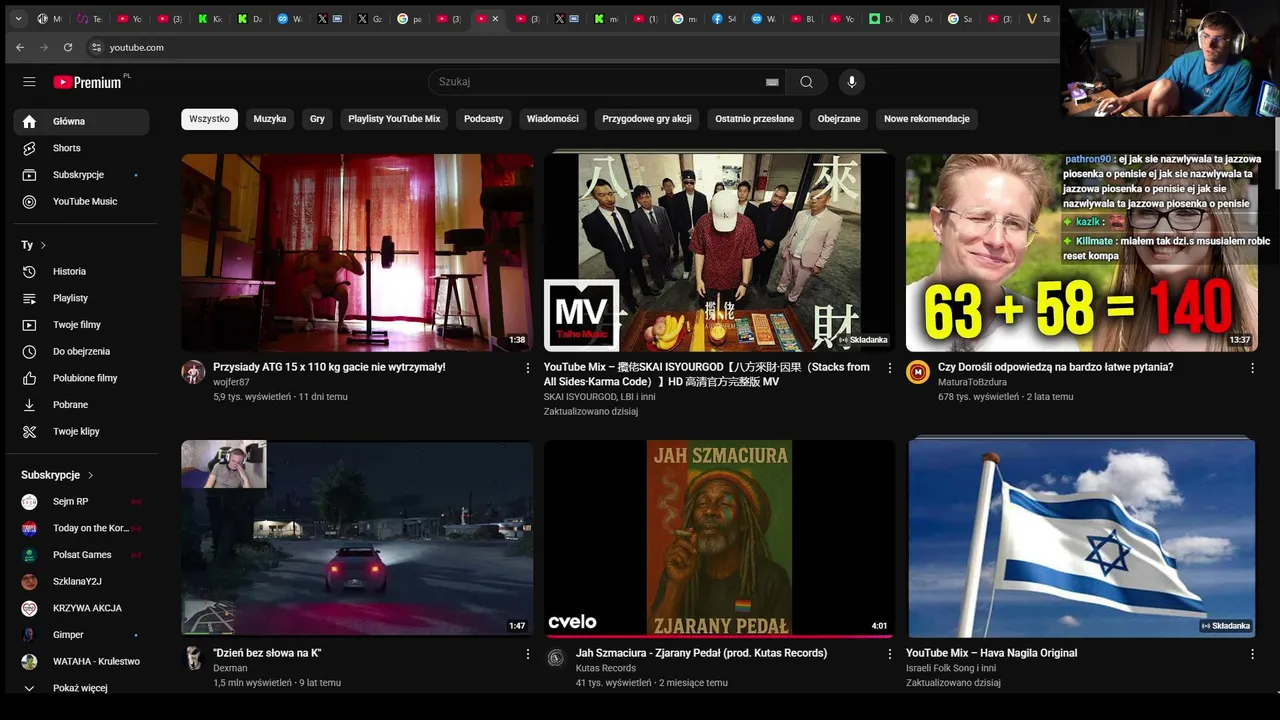Select the Wszystko filter chip
This screenshot has height=720, width=1280.
[x=209, y=119]
